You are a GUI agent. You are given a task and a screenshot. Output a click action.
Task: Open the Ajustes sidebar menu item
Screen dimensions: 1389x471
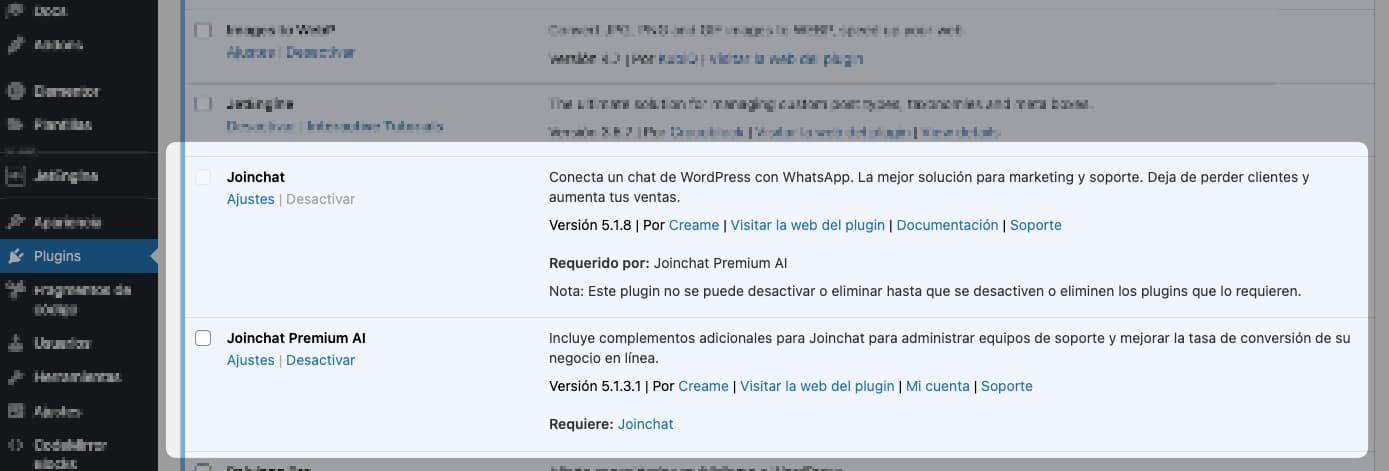[x=57, y=412]
